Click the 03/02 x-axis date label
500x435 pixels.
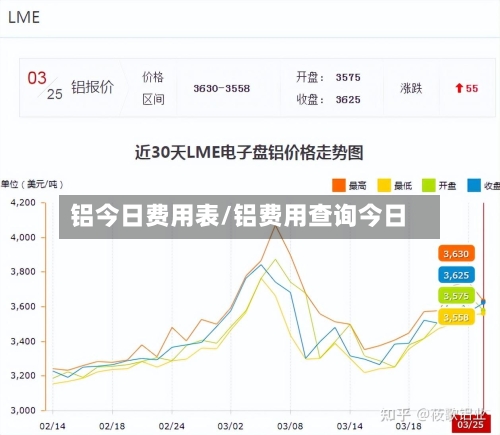pos(231,426)
